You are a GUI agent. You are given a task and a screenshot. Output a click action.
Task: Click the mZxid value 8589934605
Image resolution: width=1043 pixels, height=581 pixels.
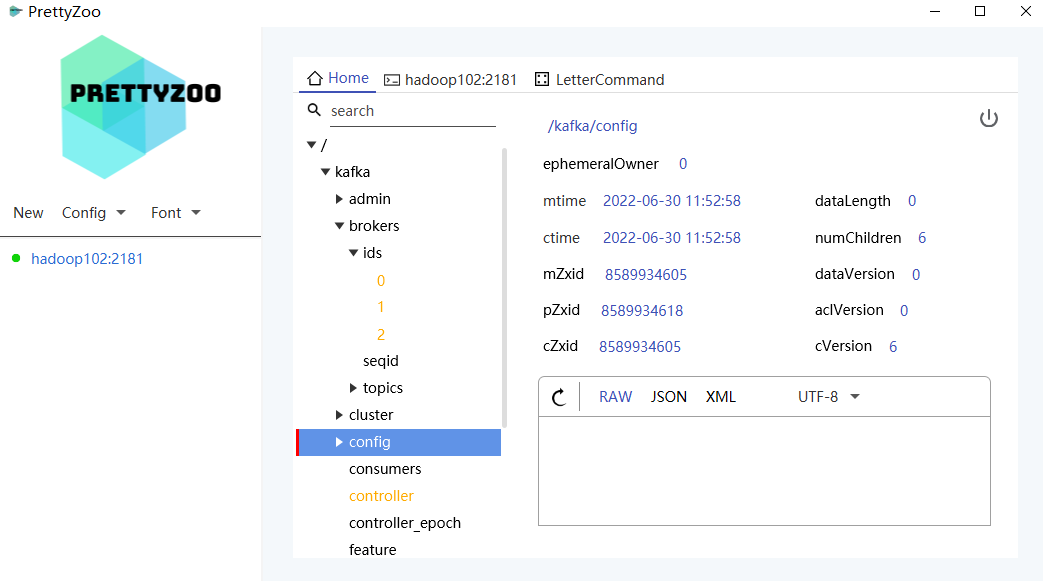pos(646,275)
